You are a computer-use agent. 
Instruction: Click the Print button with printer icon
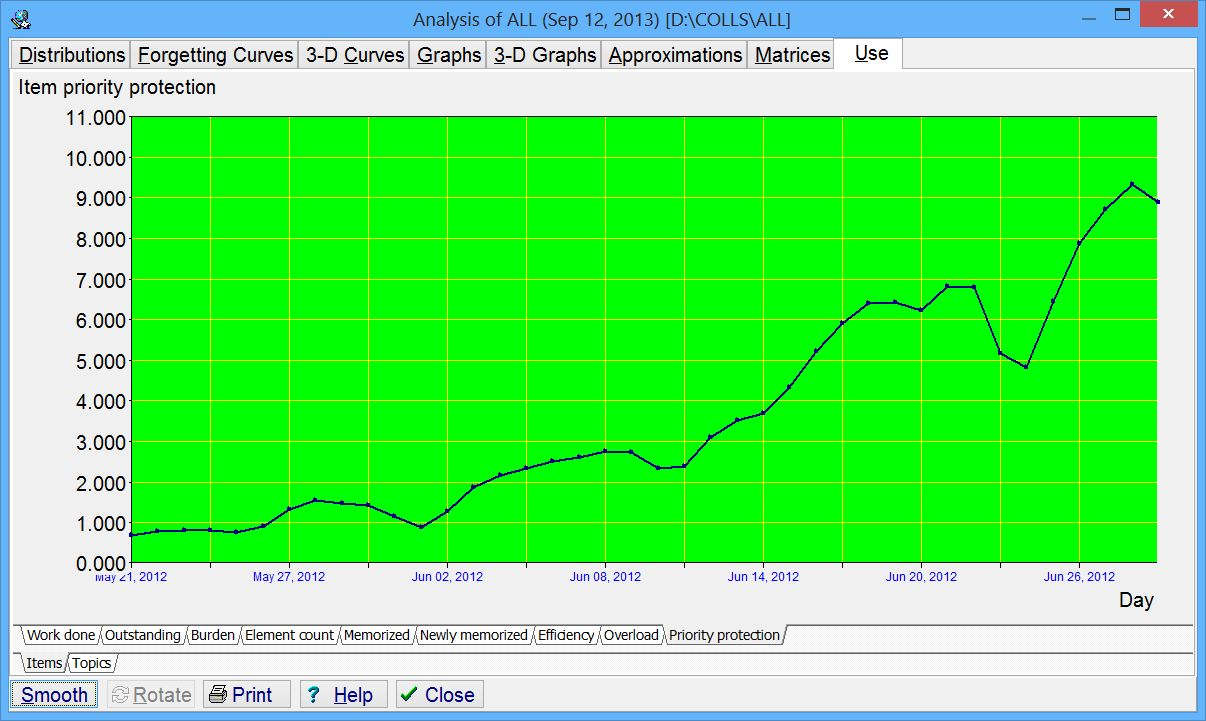pos(246,695)
